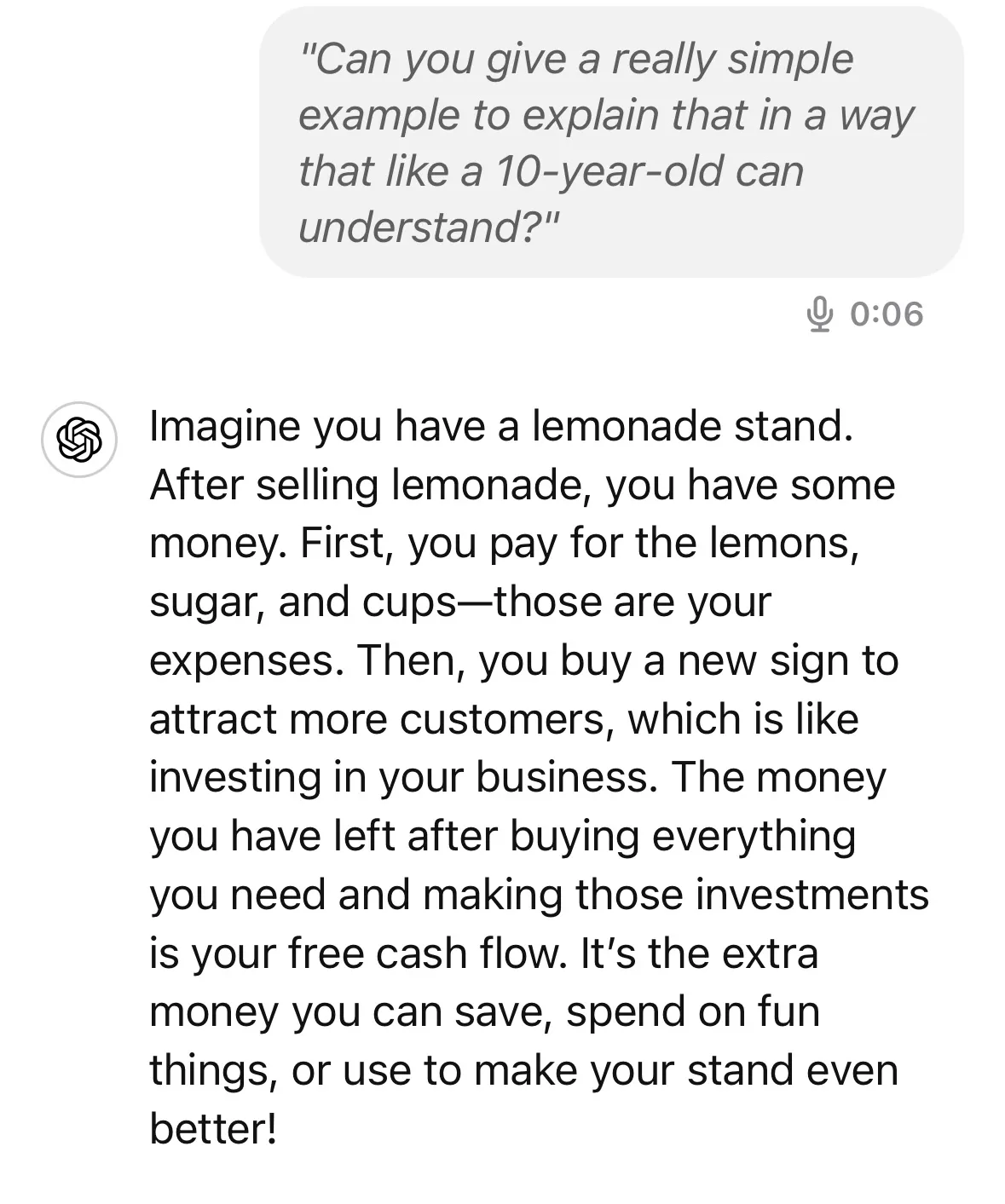The height and width of the screenshot is (1204, 1005).
Task: Click the ChatGPT logo avatar beside the reply
Action: click(79, 439)
